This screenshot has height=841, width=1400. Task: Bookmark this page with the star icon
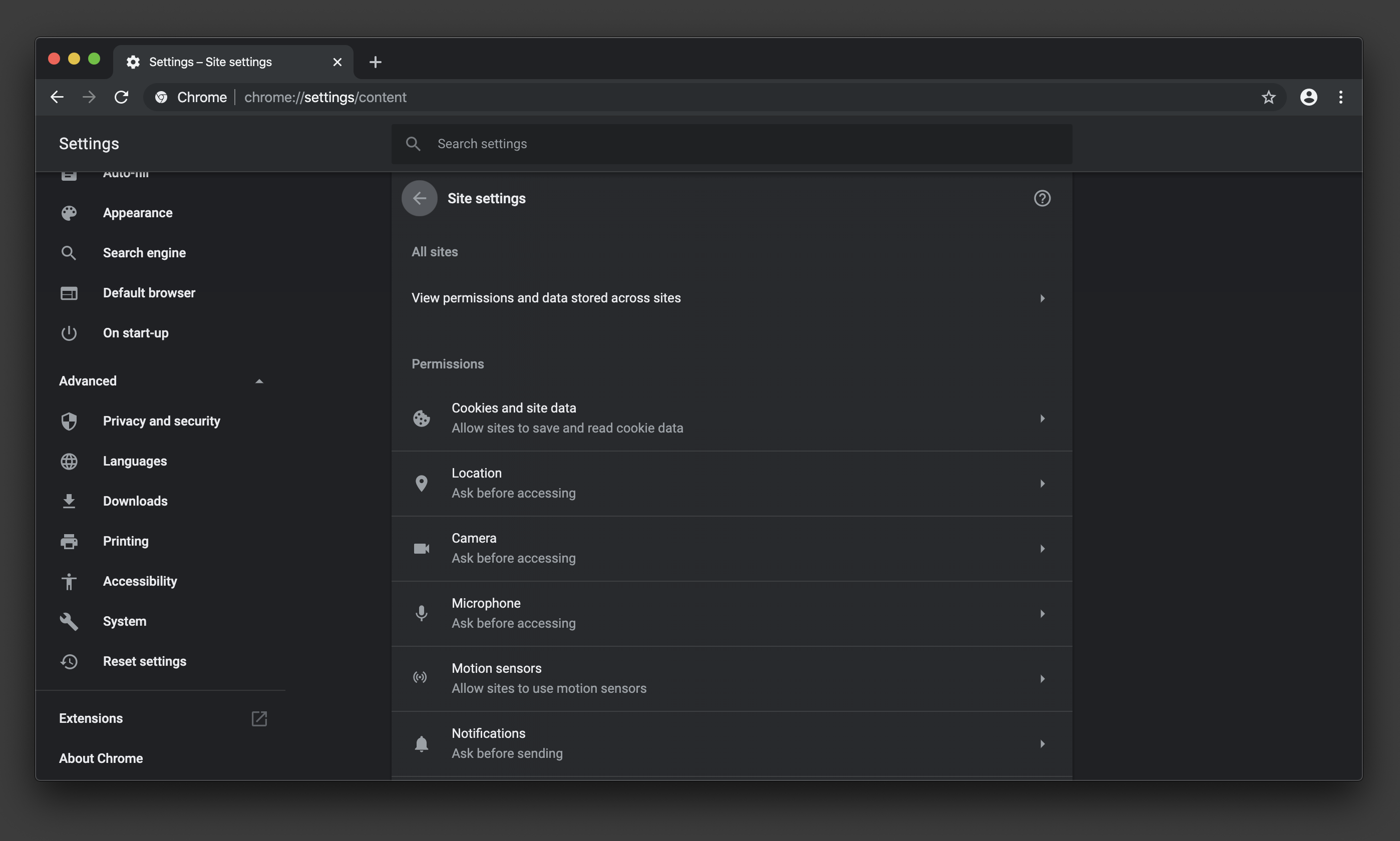1268,98
